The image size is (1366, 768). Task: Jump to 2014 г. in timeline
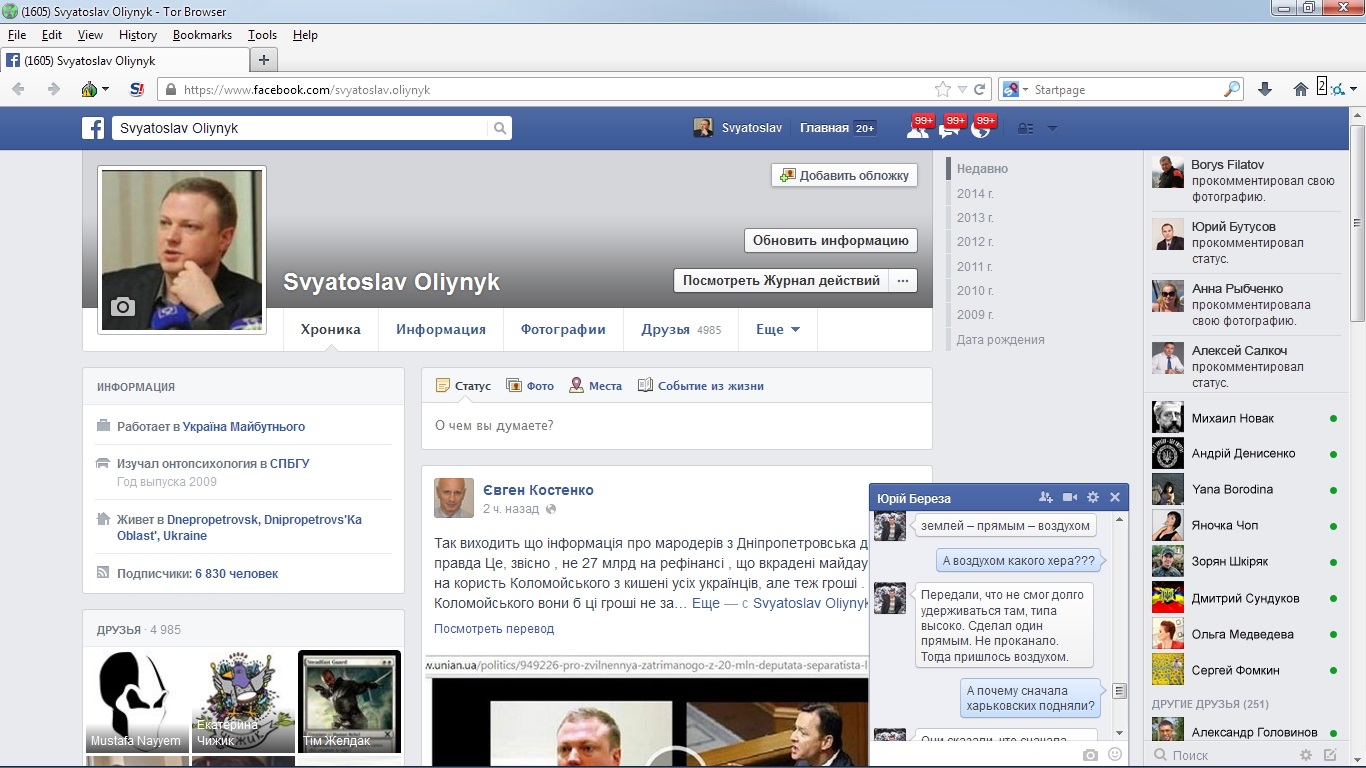point(975,193)
